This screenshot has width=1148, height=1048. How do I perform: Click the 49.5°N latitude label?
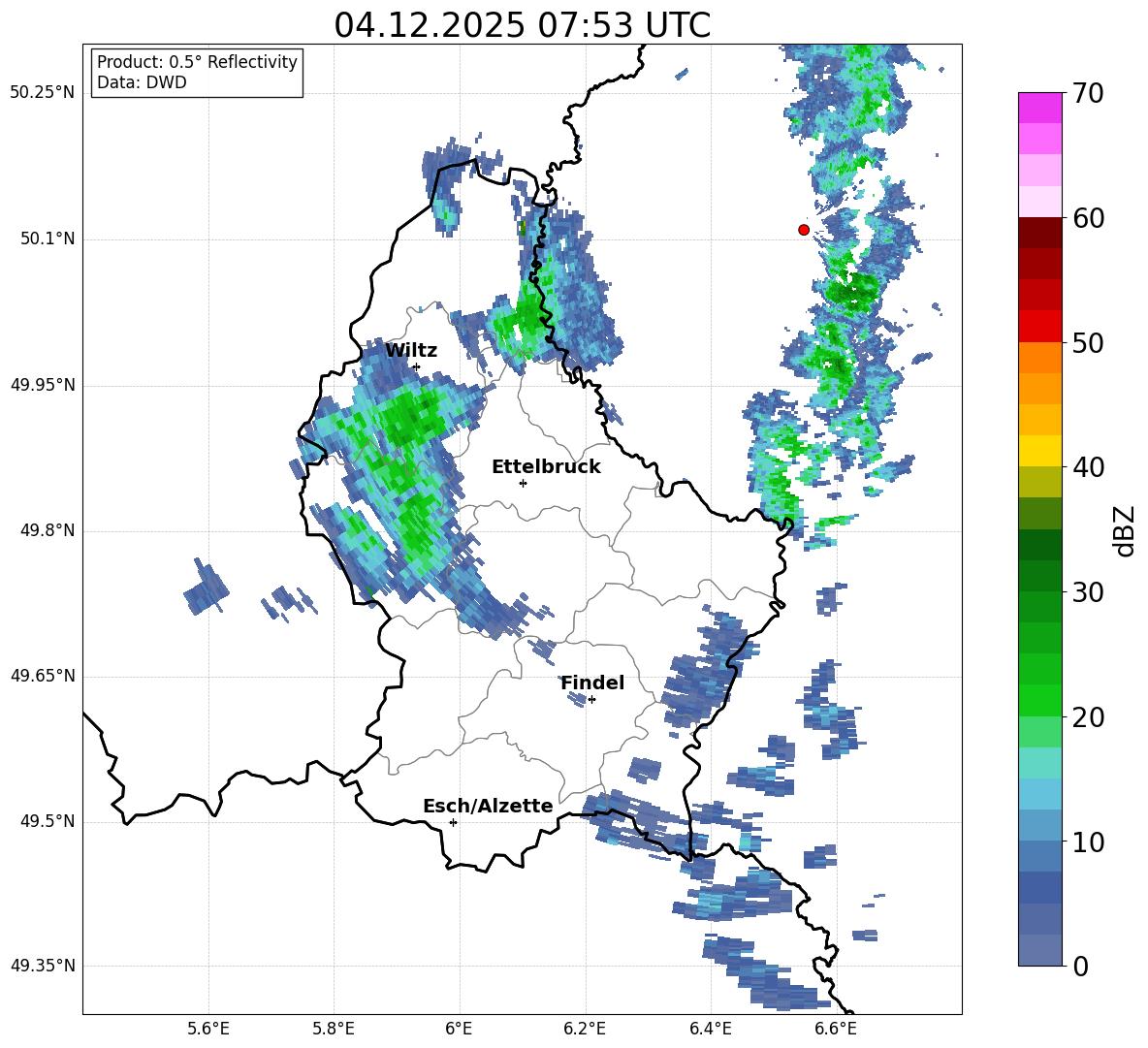47,821
